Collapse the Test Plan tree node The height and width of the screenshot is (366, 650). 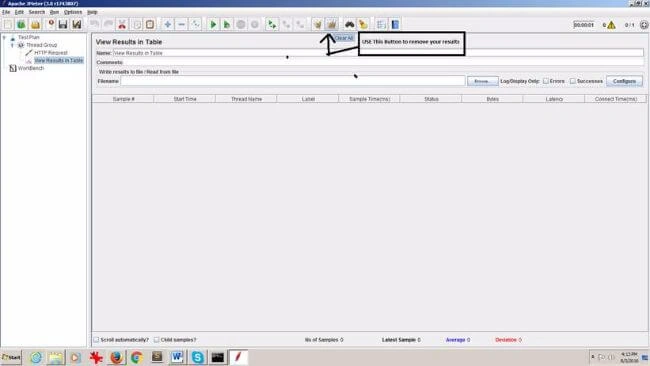(x=5, y=37)
